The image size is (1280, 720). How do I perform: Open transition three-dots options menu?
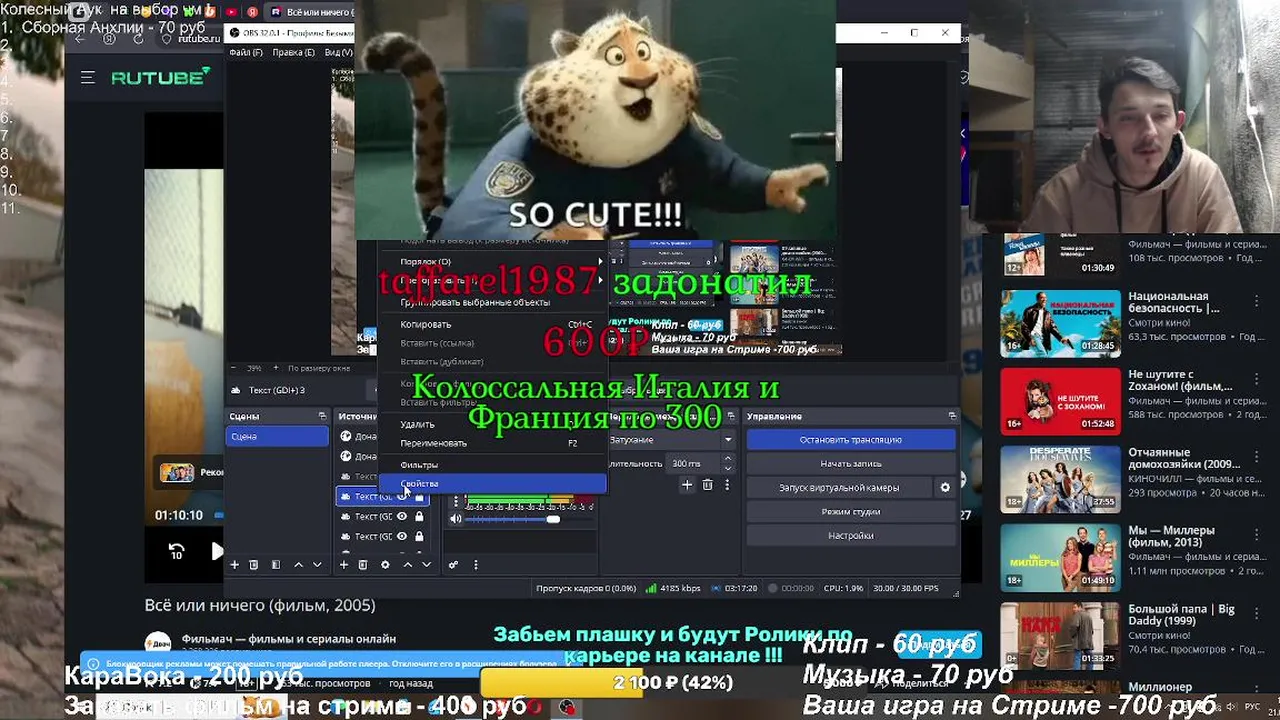[x=727, y=485]
